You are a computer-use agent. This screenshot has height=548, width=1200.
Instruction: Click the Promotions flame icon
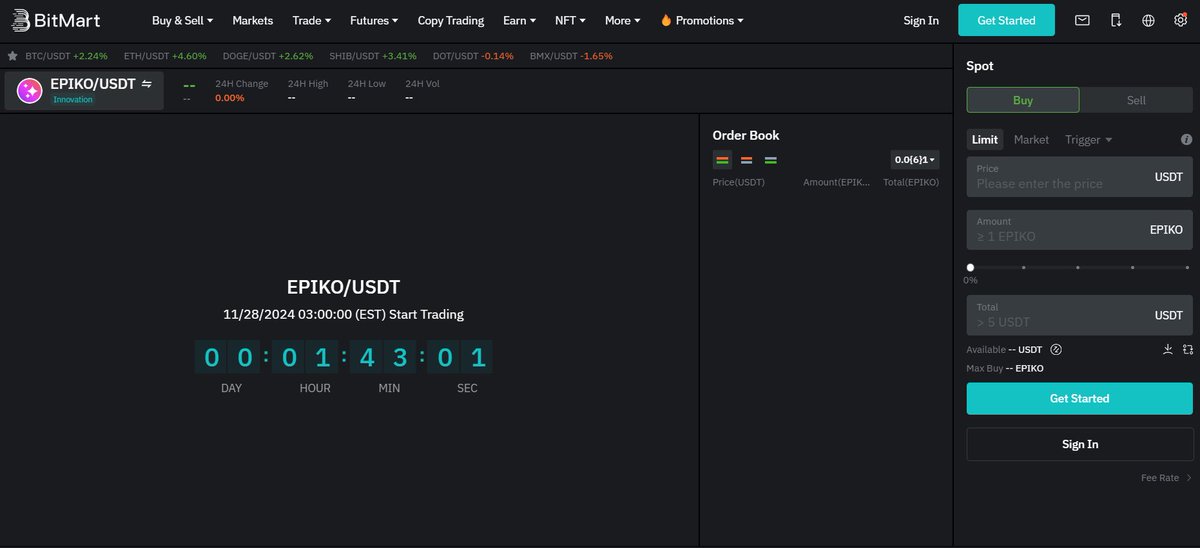666,20
